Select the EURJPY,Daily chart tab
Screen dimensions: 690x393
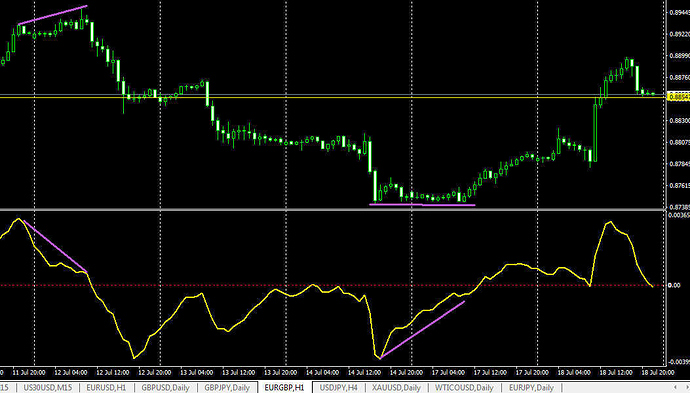pos(532,388)
